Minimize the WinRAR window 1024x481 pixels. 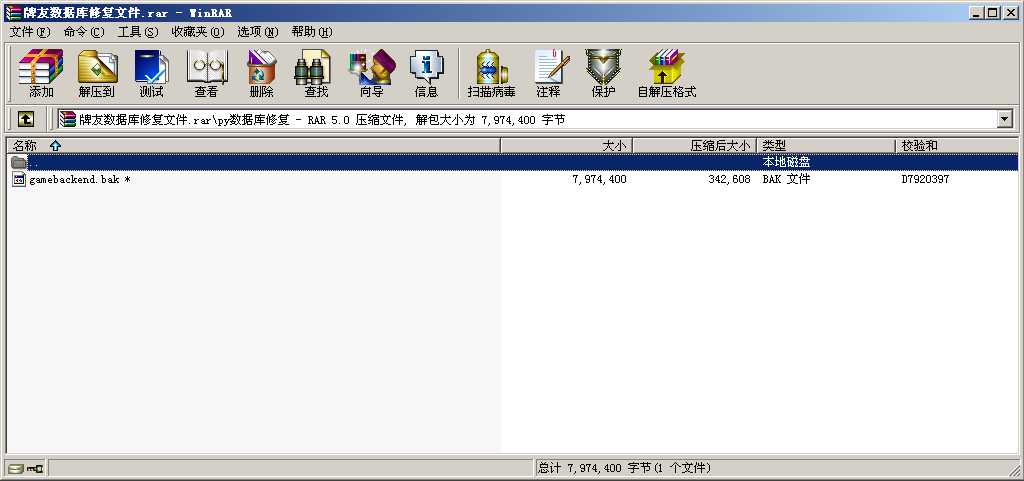(977, 12)
